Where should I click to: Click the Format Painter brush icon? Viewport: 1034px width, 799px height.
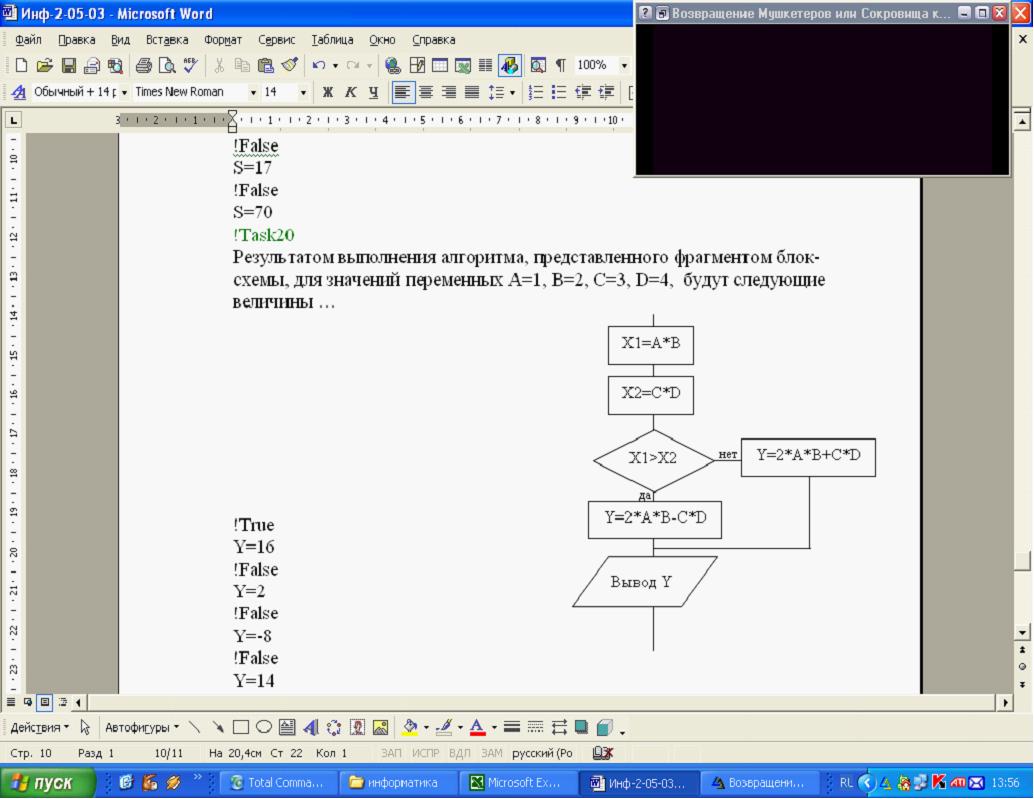pos(290,66)
